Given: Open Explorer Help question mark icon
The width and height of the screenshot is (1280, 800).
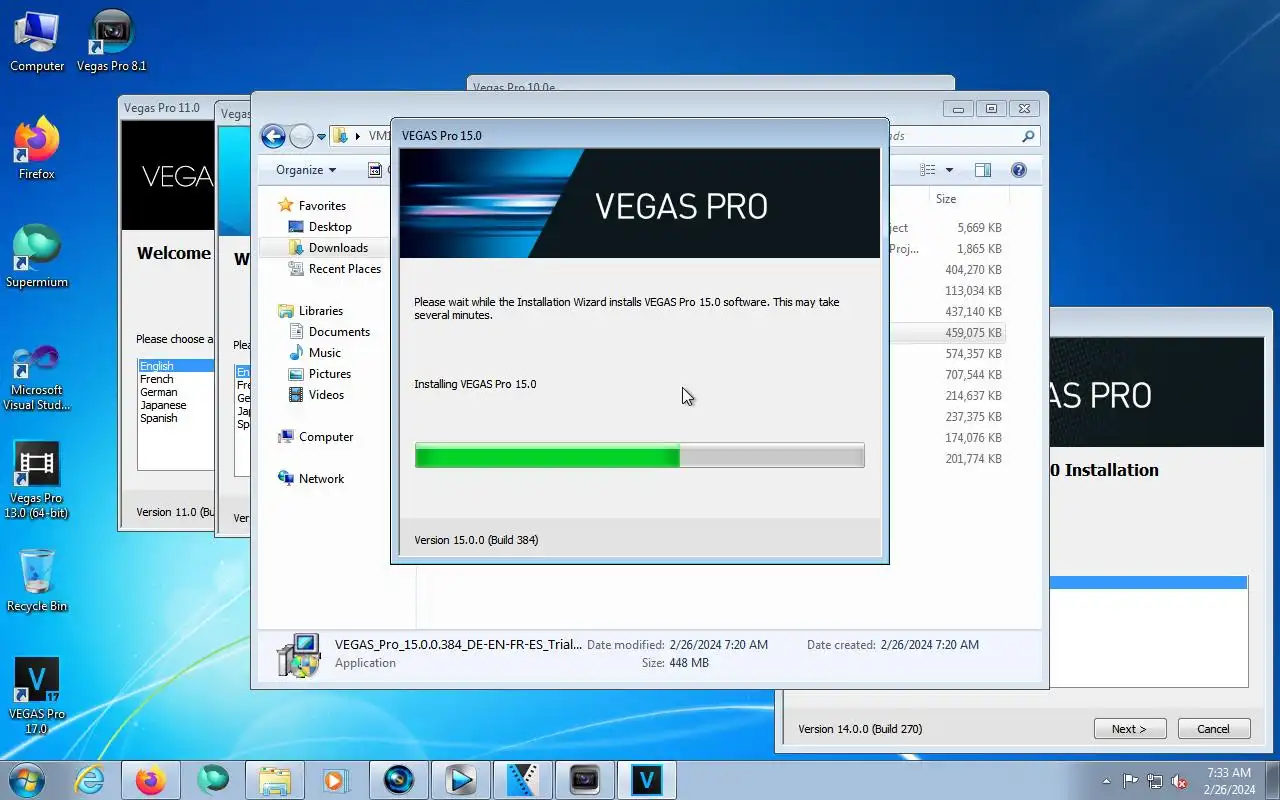Looking at the screenshot, I should [1019, 170].
